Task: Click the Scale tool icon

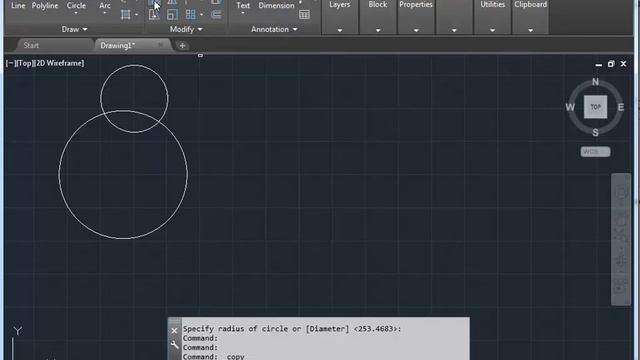Action: click(172, 15)
